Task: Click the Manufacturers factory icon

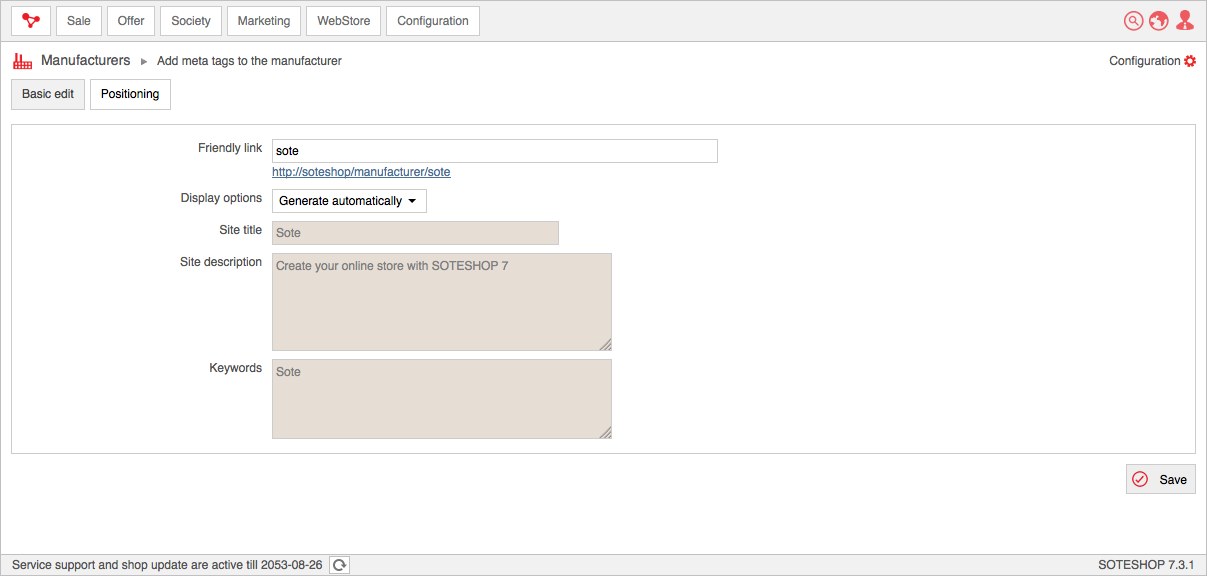Action: 23,61
